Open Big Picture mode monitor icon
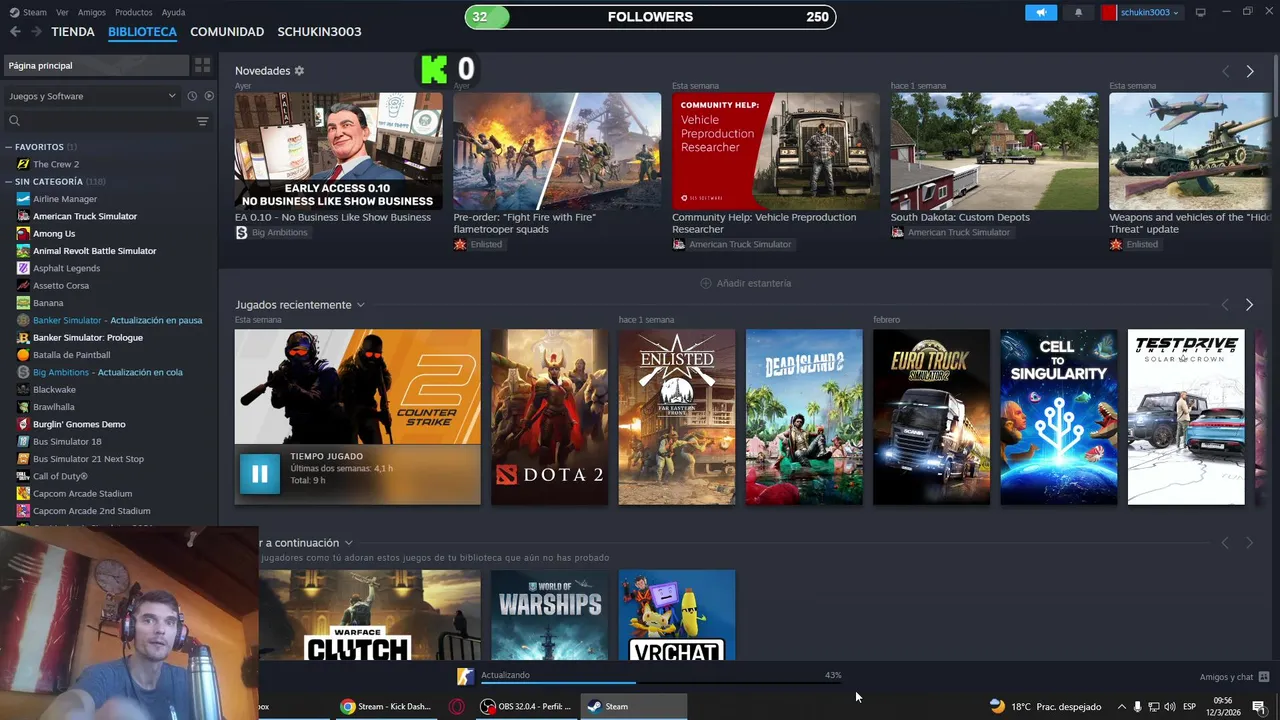 [1200, 13]
